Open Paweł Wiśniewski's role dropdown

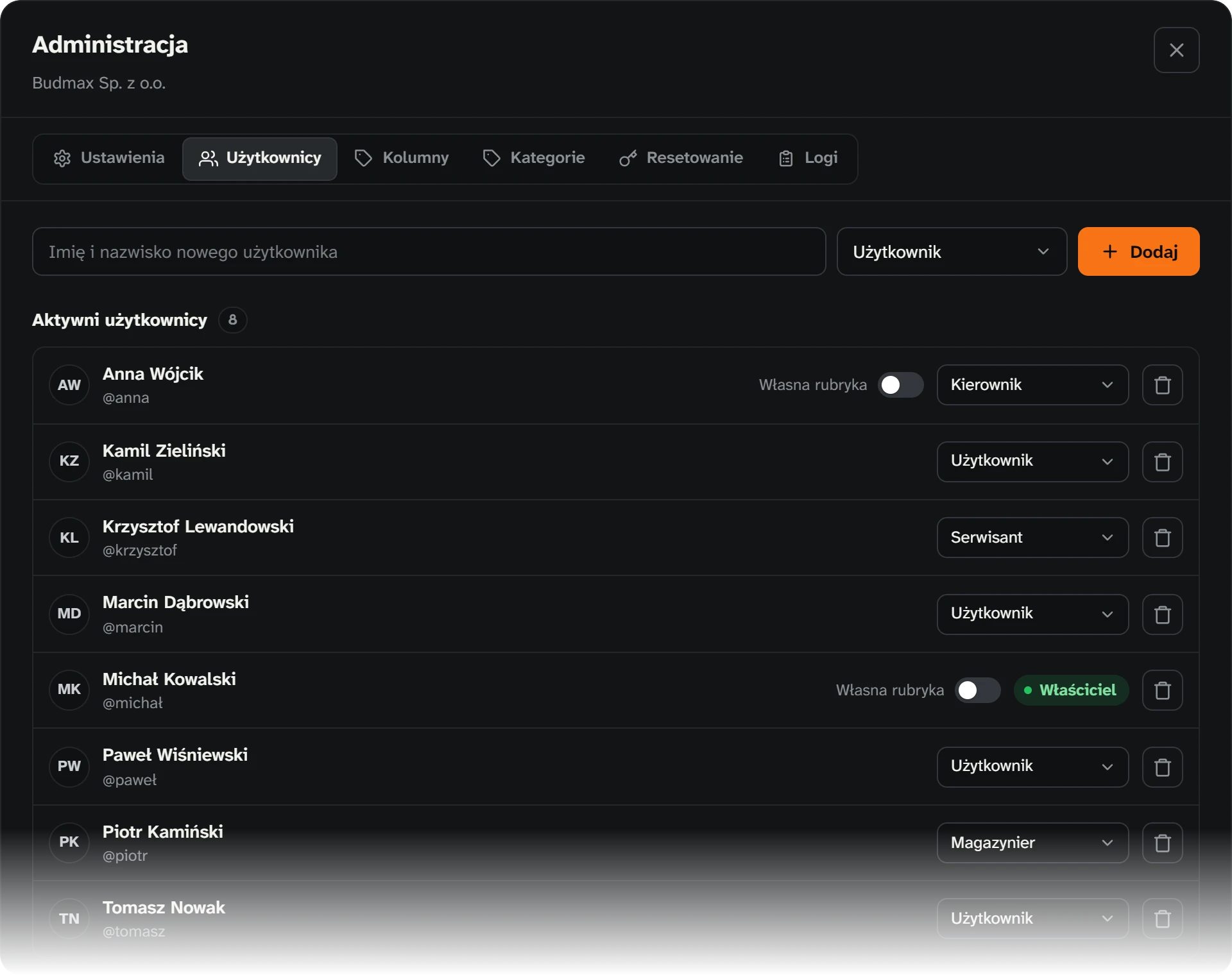[x=1032, y=767]
